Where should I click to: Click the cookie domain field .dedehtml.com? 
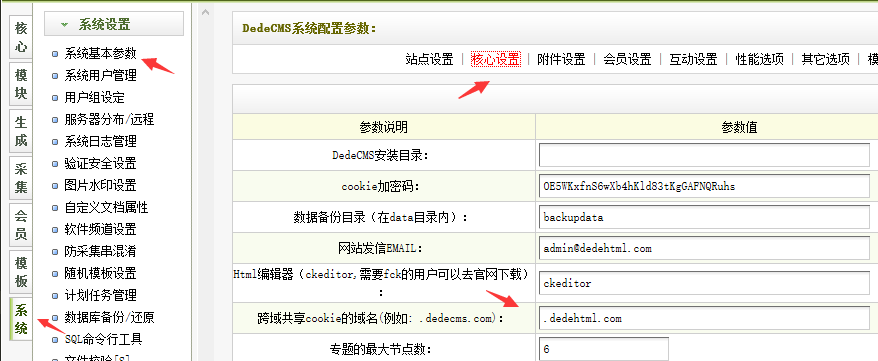(x=704, y=318)
